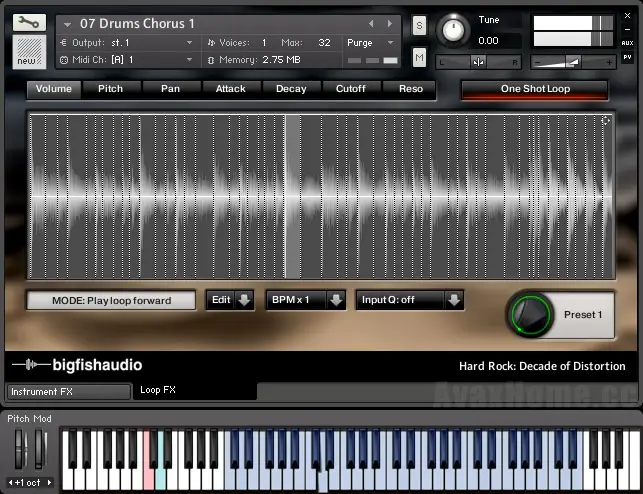Toggle the One Shot Loop button

pos(535,89)
